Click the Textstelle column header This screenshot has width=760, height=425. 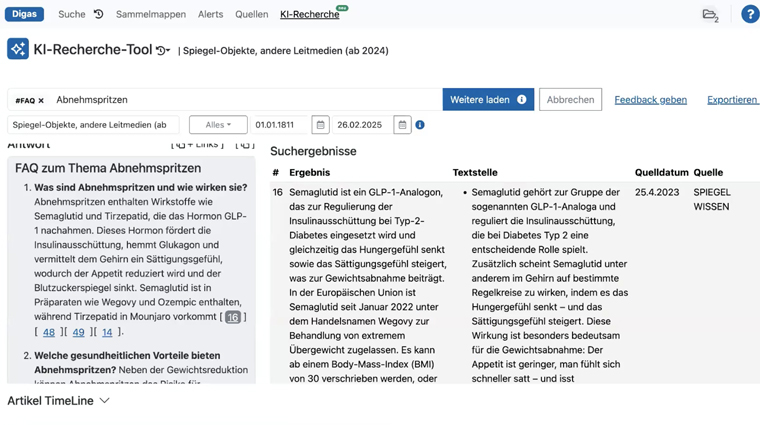click(x=475, y=173)
